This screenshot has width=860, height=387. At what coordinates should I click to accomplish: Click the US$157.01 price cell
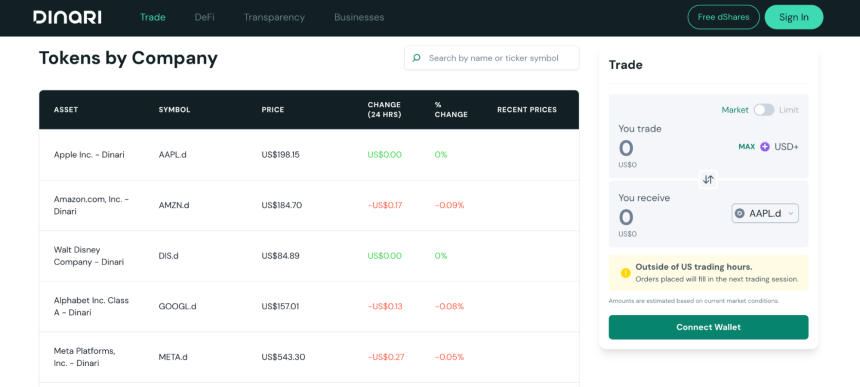click(x=280, y=306)
